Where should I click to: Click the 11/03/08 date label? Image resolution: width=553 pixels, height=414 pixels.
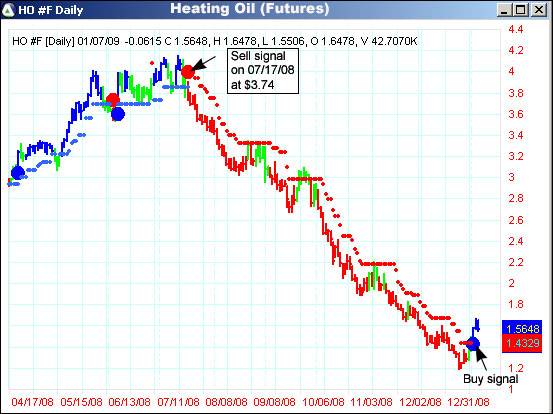point(371,402)
